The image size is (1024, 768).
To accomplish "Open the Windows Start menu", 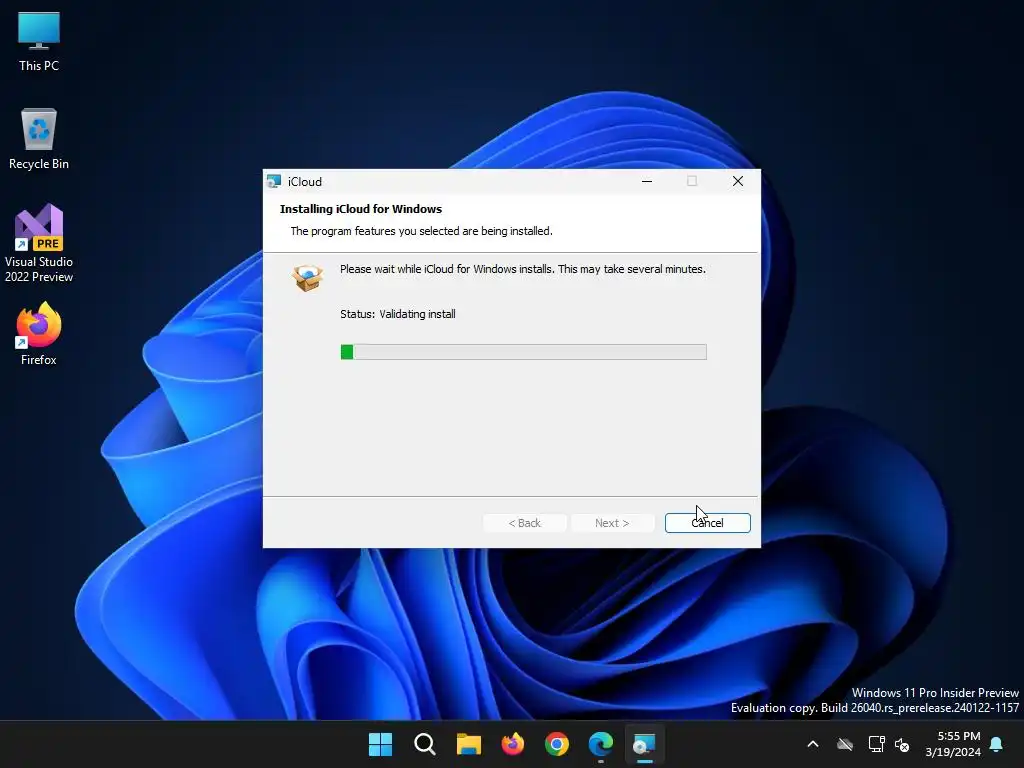I will 380,744.
